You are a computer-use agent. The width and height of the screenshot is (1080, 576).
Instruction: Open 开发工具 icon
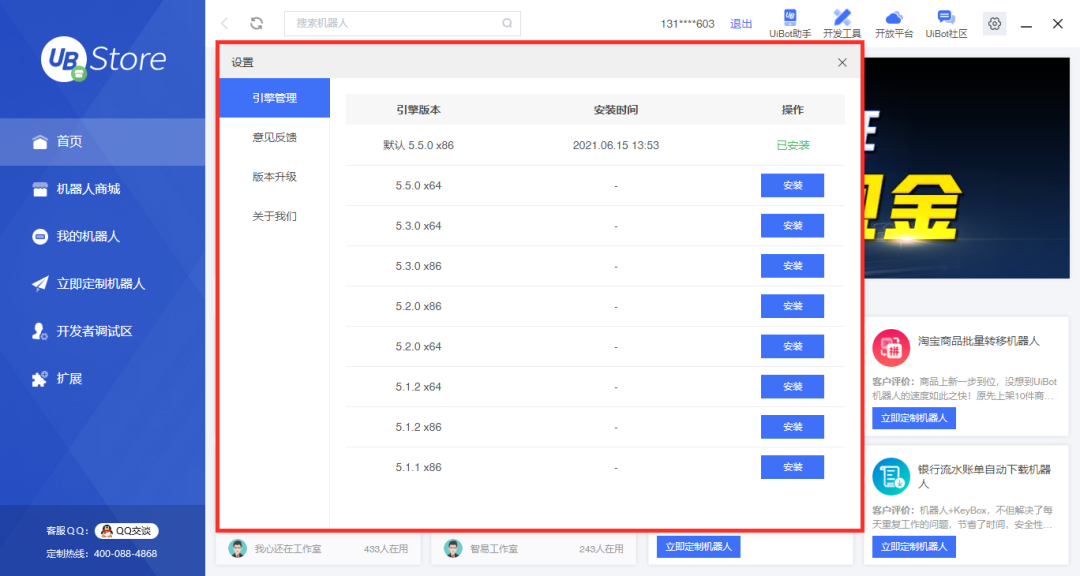842,17
